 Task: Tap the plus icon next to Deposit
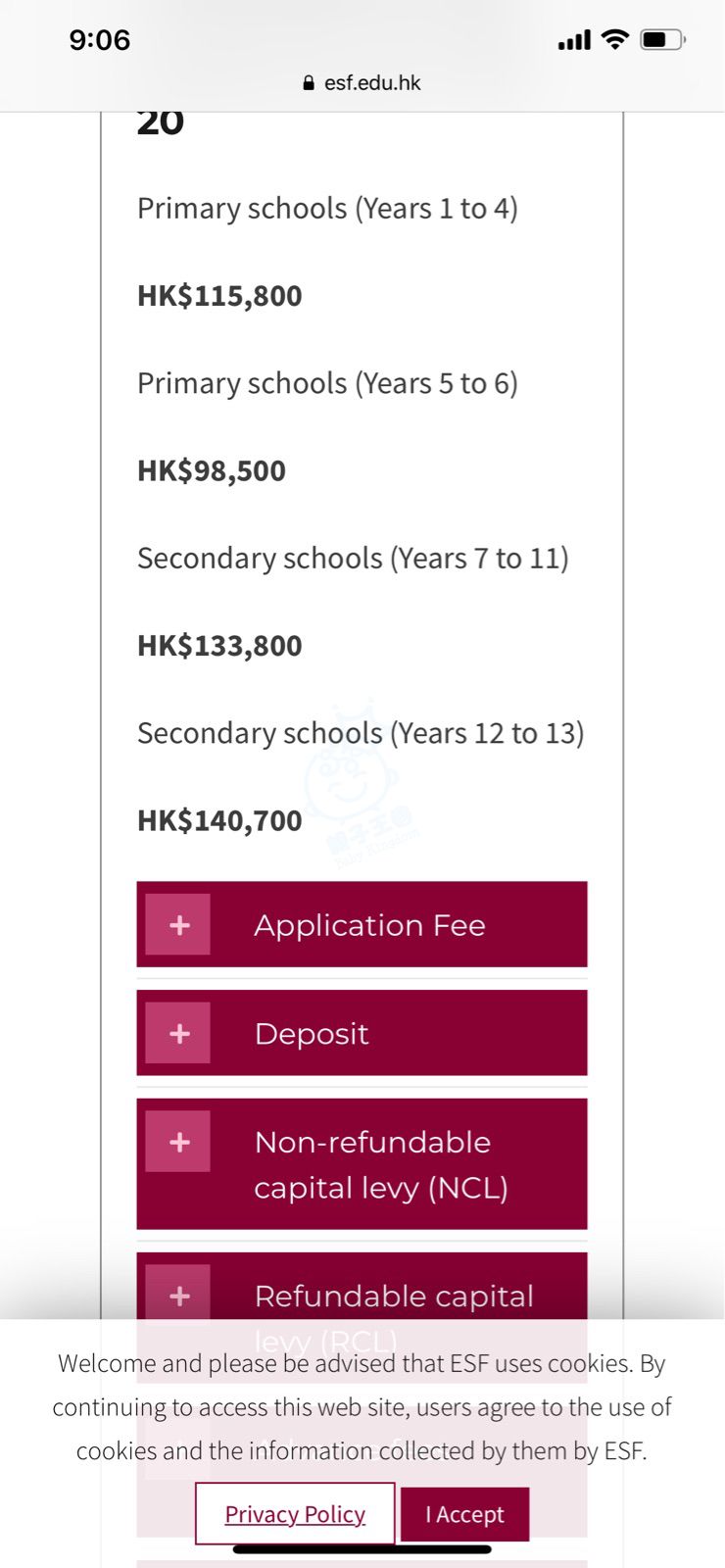tap(178, 1034)
